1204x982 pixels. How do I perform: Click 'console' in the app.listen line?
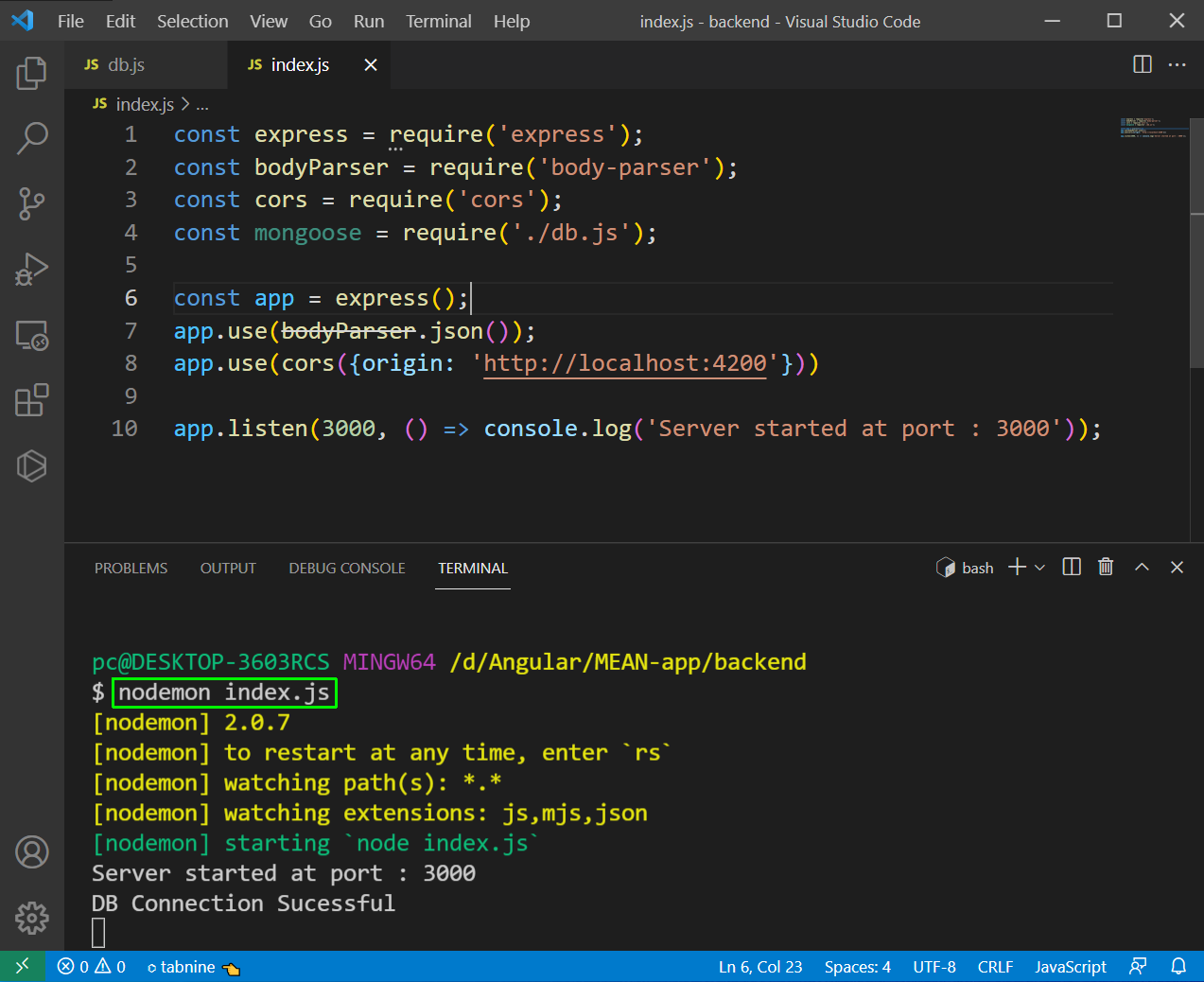[x=531, y=429]
